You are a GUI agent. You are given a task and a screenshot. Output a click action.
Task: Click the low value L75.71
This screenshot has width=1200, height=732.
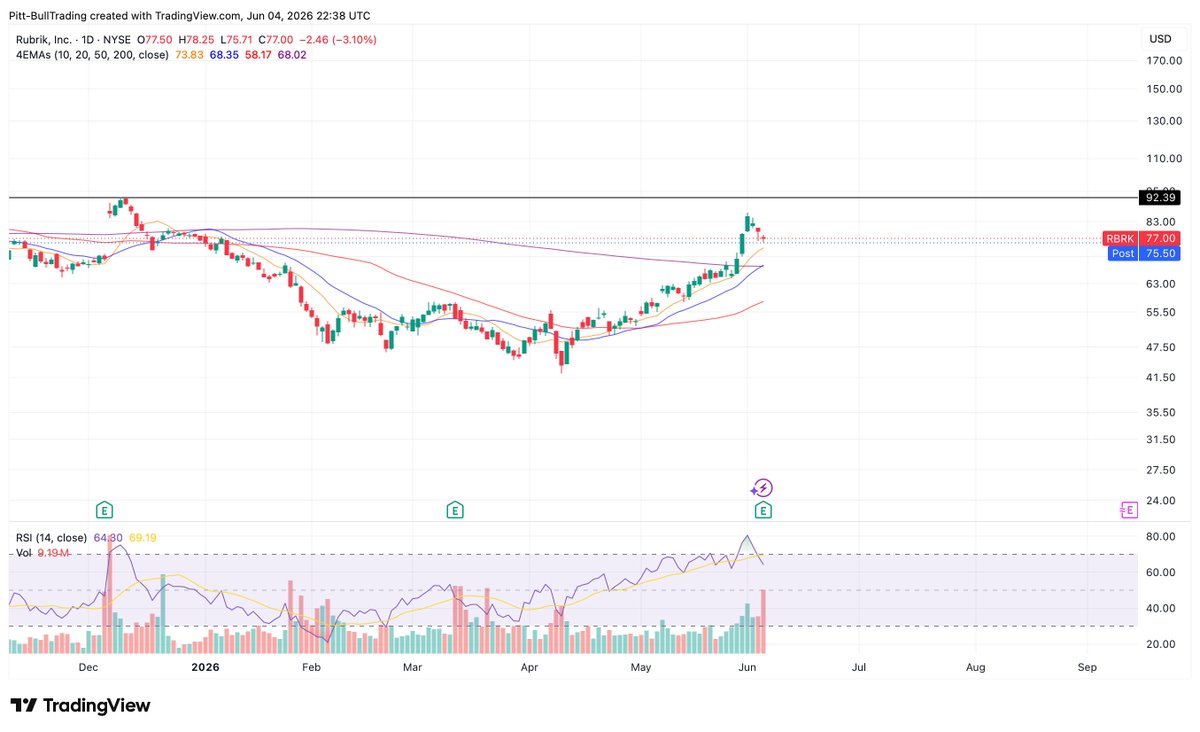coord(237,40)
